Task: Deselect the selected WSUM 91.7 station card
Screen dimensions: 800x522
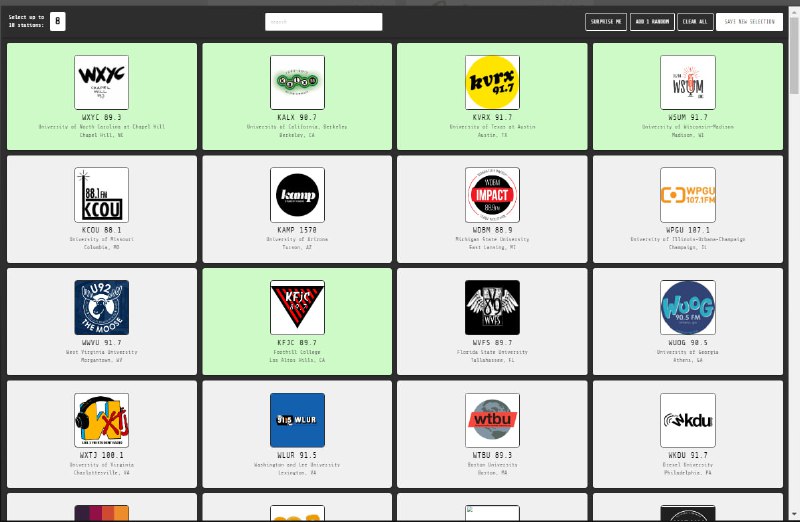Action: pyautogui.click(x=688, y=130)
